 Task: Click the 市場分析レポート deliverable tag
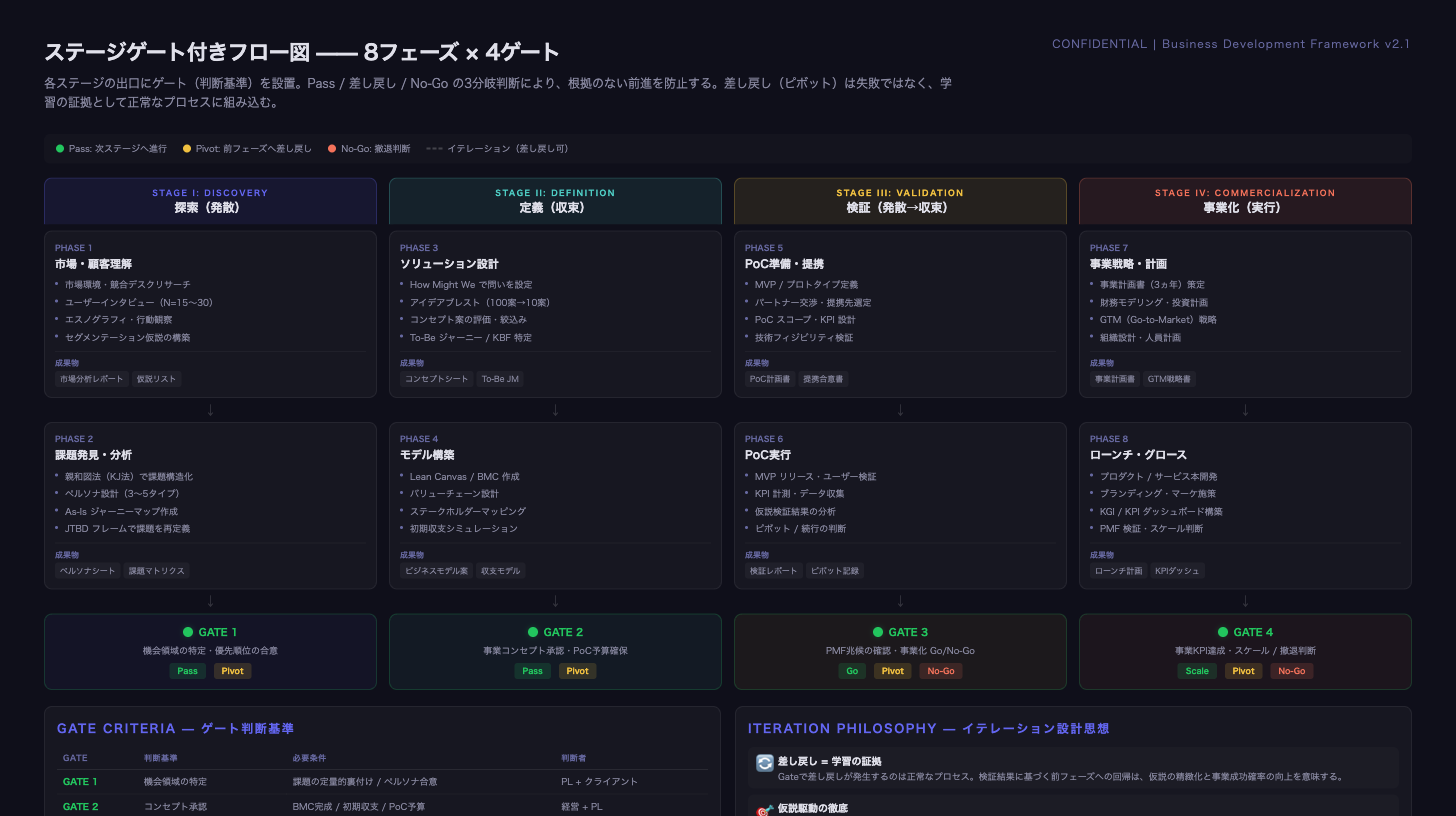coord(92,379)
